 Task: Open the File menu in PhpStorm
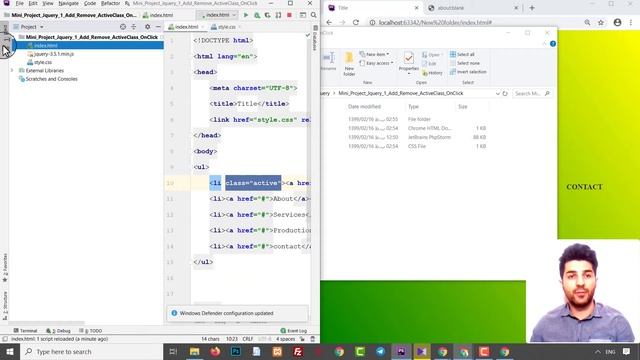coord(20,3)
